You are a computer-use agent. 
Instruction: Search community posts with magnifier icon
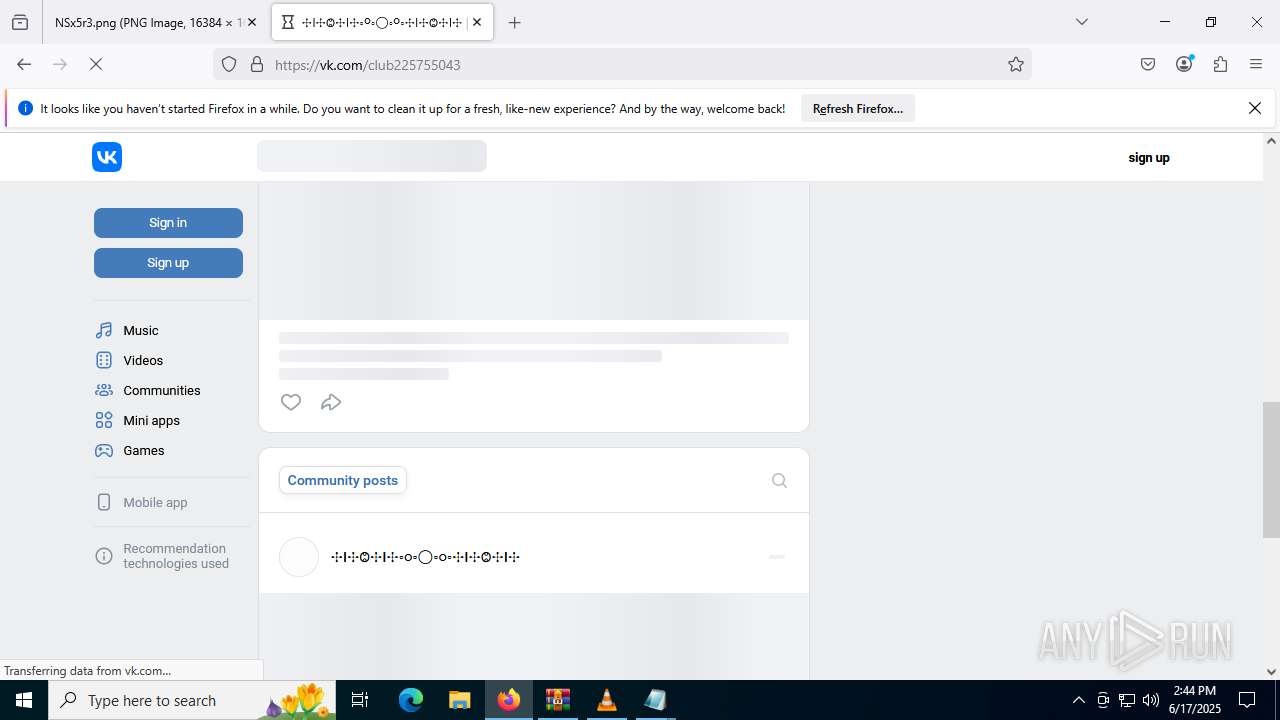coord(780,481)
